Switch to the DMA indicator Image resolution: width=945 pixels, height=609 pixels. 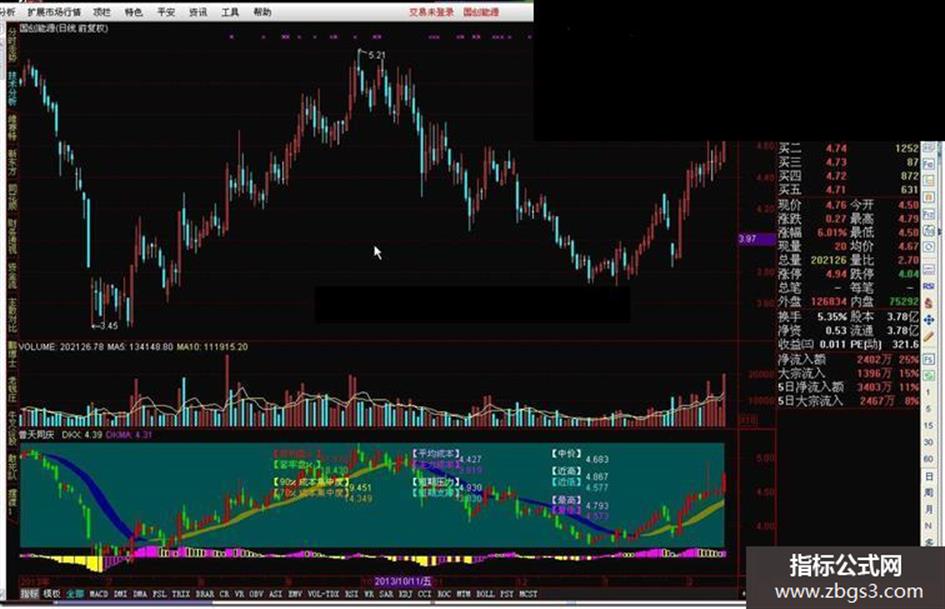140,594
